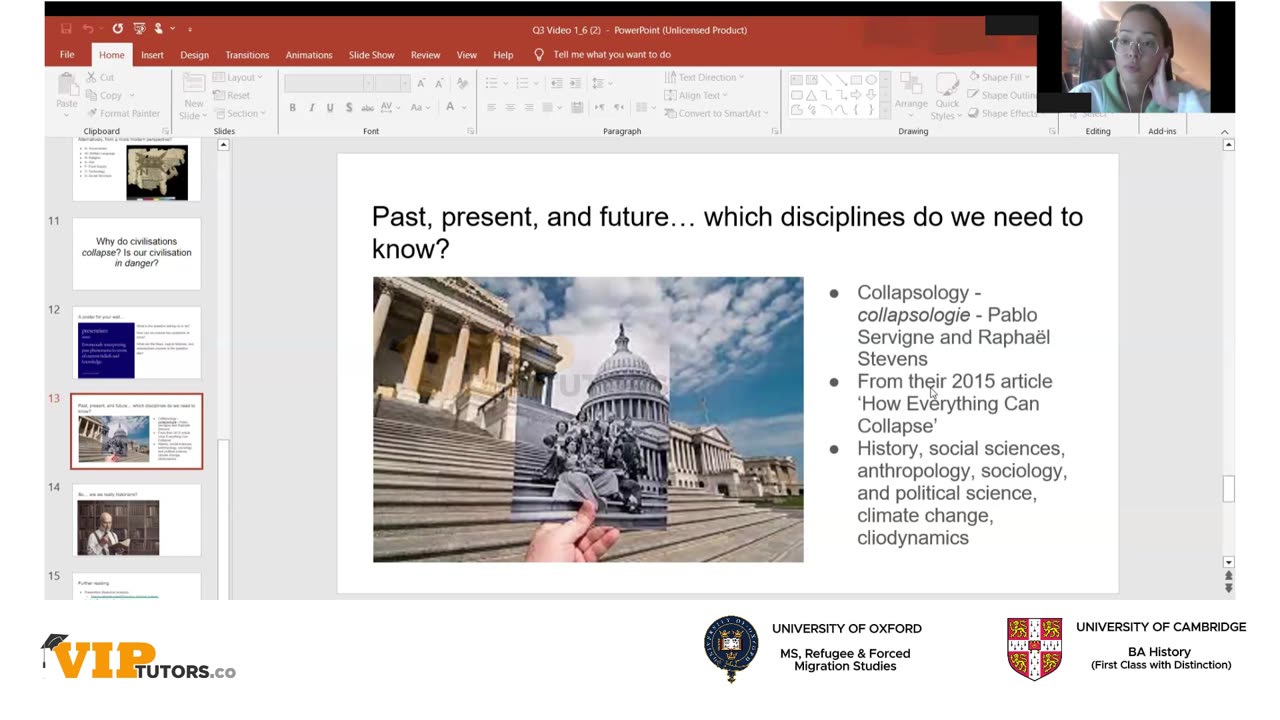Toggle Underline formatting

[330, 107]
